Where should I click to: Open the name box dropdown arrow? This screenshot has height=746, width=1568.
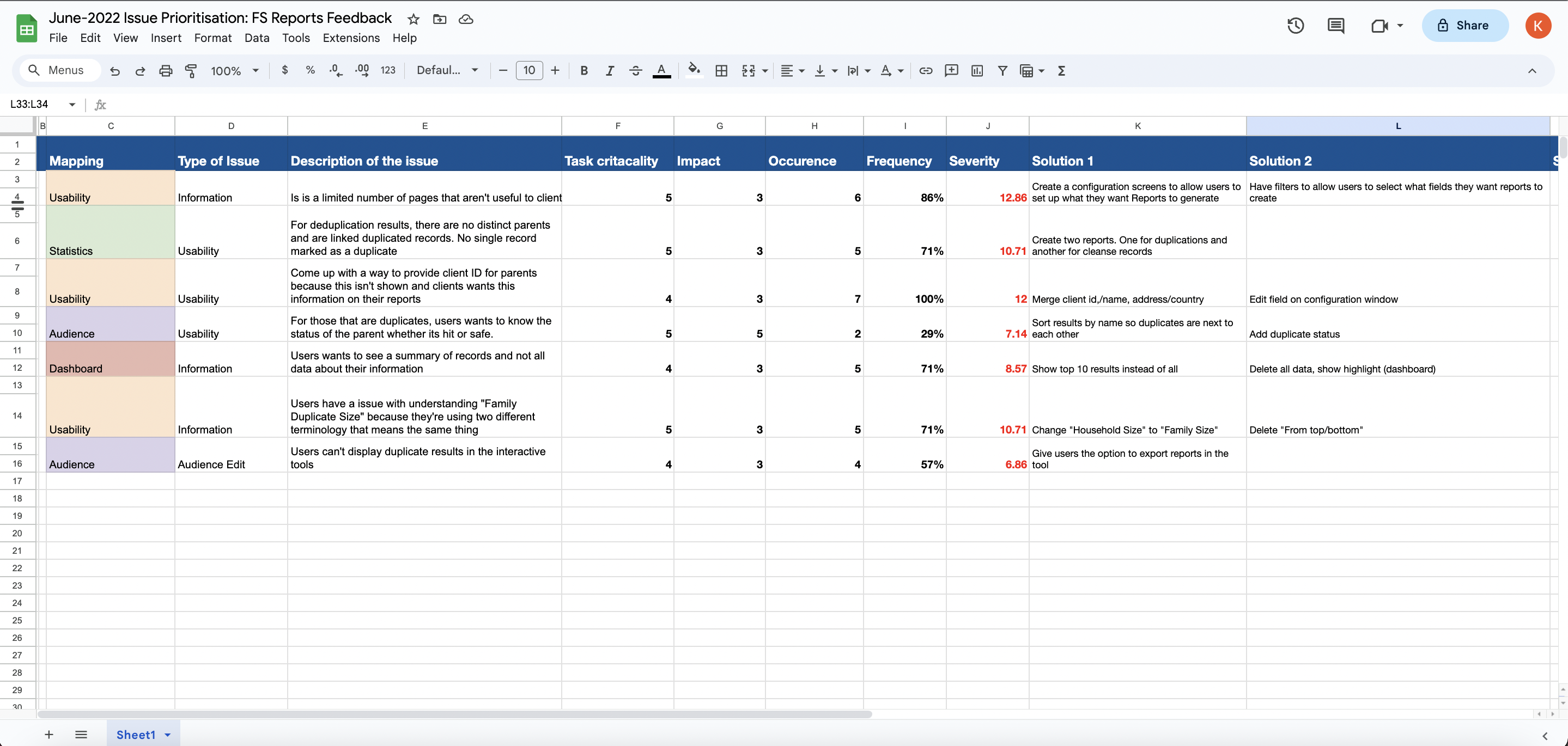click(72, 104)
